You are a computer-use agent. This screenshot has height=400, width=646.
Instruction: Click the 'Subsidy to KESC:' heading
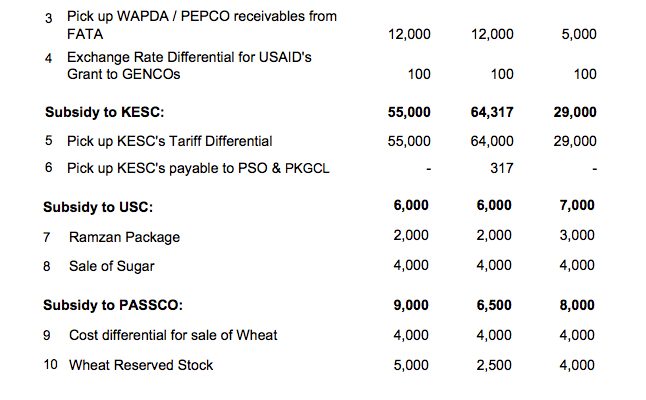coord(105,112)
